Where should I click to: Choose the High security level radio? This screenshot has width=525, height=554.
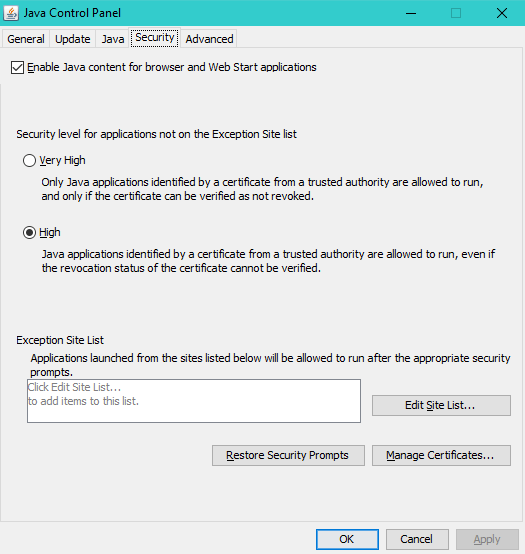29,232
